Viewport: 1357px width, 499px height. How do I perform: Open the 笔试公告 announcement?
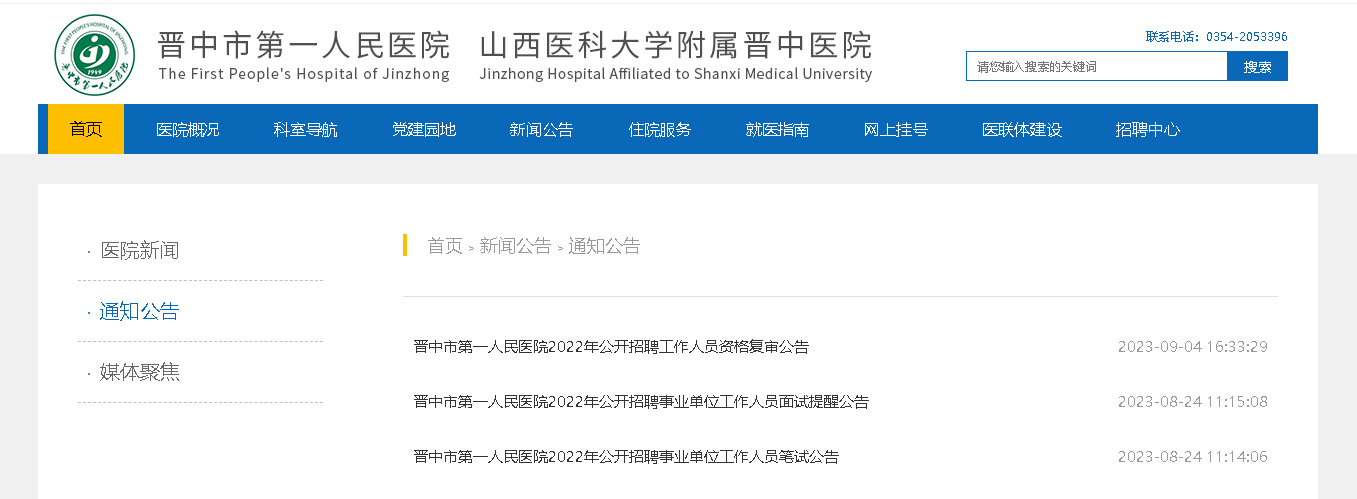[x=626, y=457]
